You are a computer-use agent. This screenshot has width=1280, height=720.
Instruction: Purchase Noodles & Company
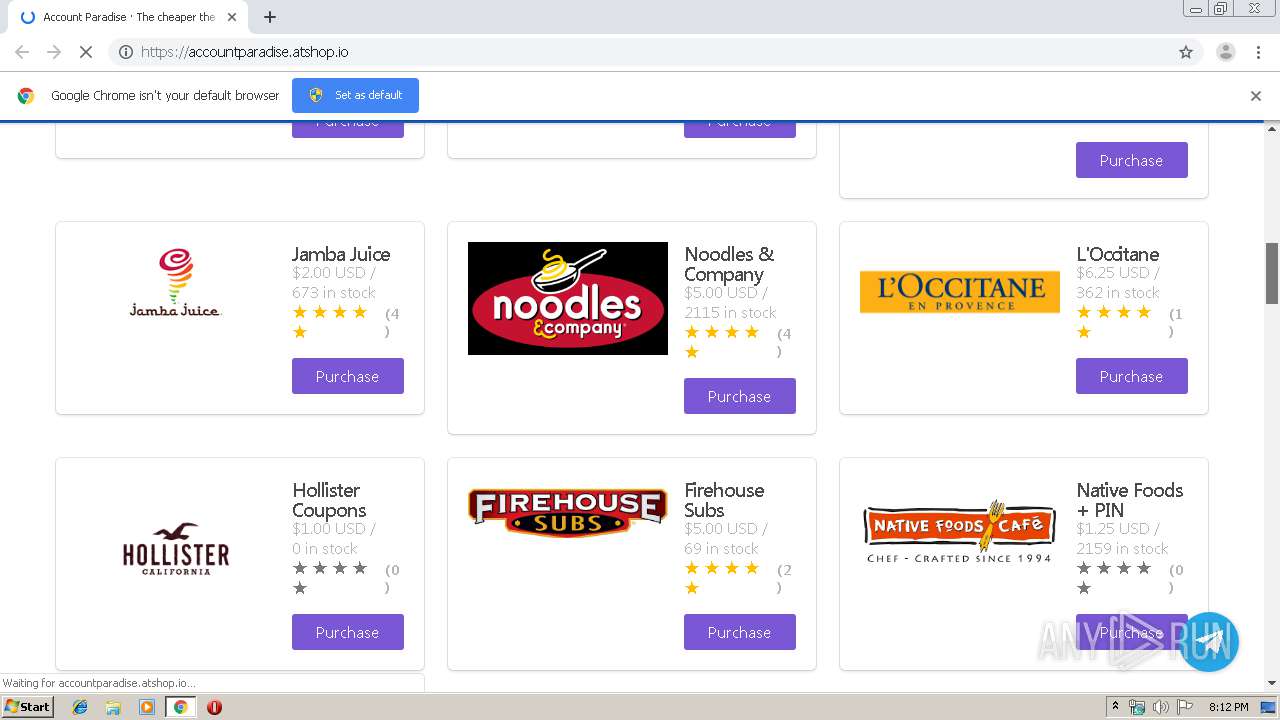(740, 396)
